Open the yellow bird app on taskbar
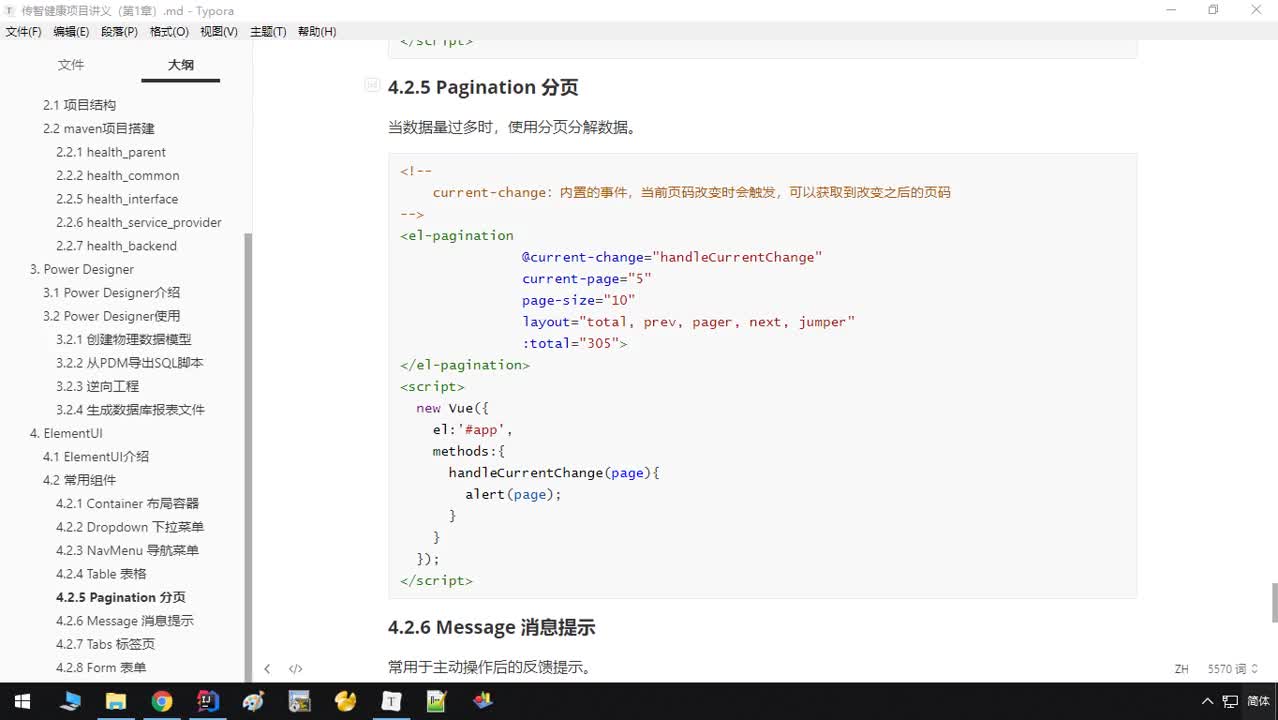 click(x=345, y=701)
